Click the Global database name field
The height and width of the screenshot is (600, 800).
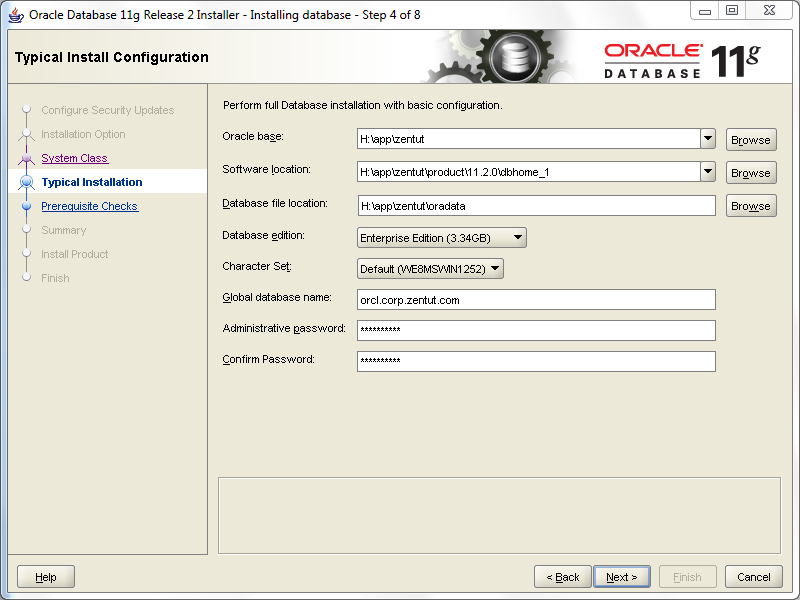[537, 299]
